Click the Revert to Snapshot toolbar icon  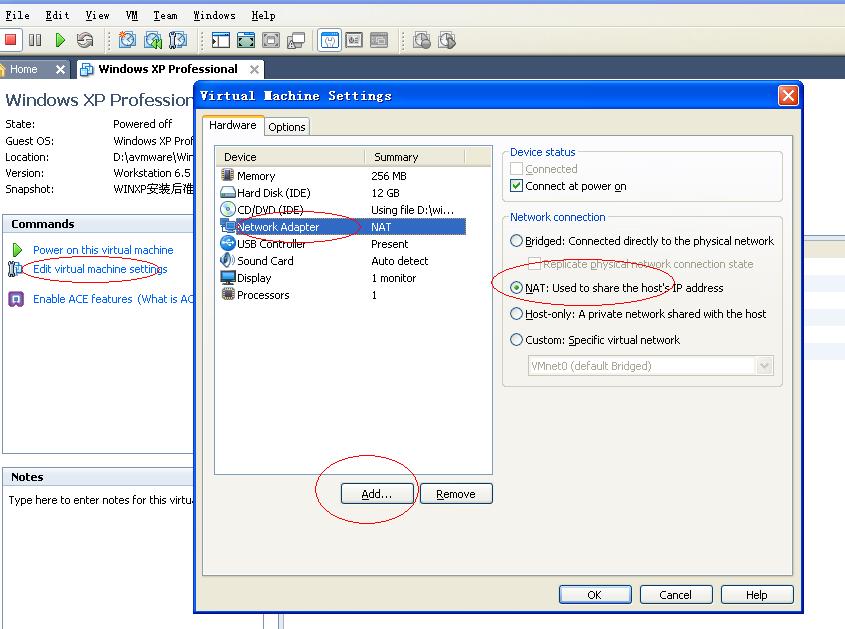(x=153, y=40)
